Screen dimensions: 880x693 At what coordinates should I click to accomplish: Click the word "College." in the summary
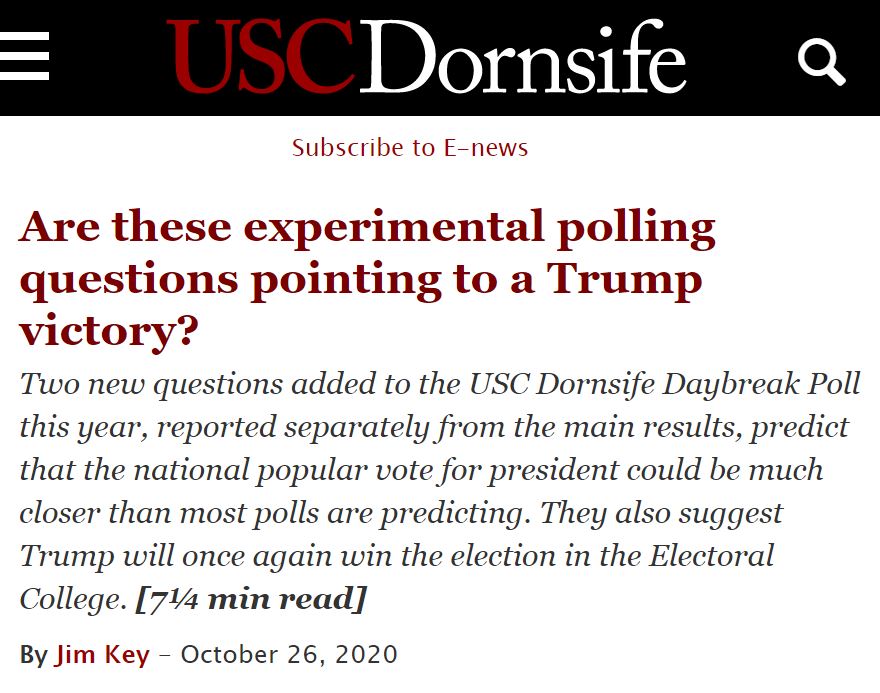click(73, 599)
